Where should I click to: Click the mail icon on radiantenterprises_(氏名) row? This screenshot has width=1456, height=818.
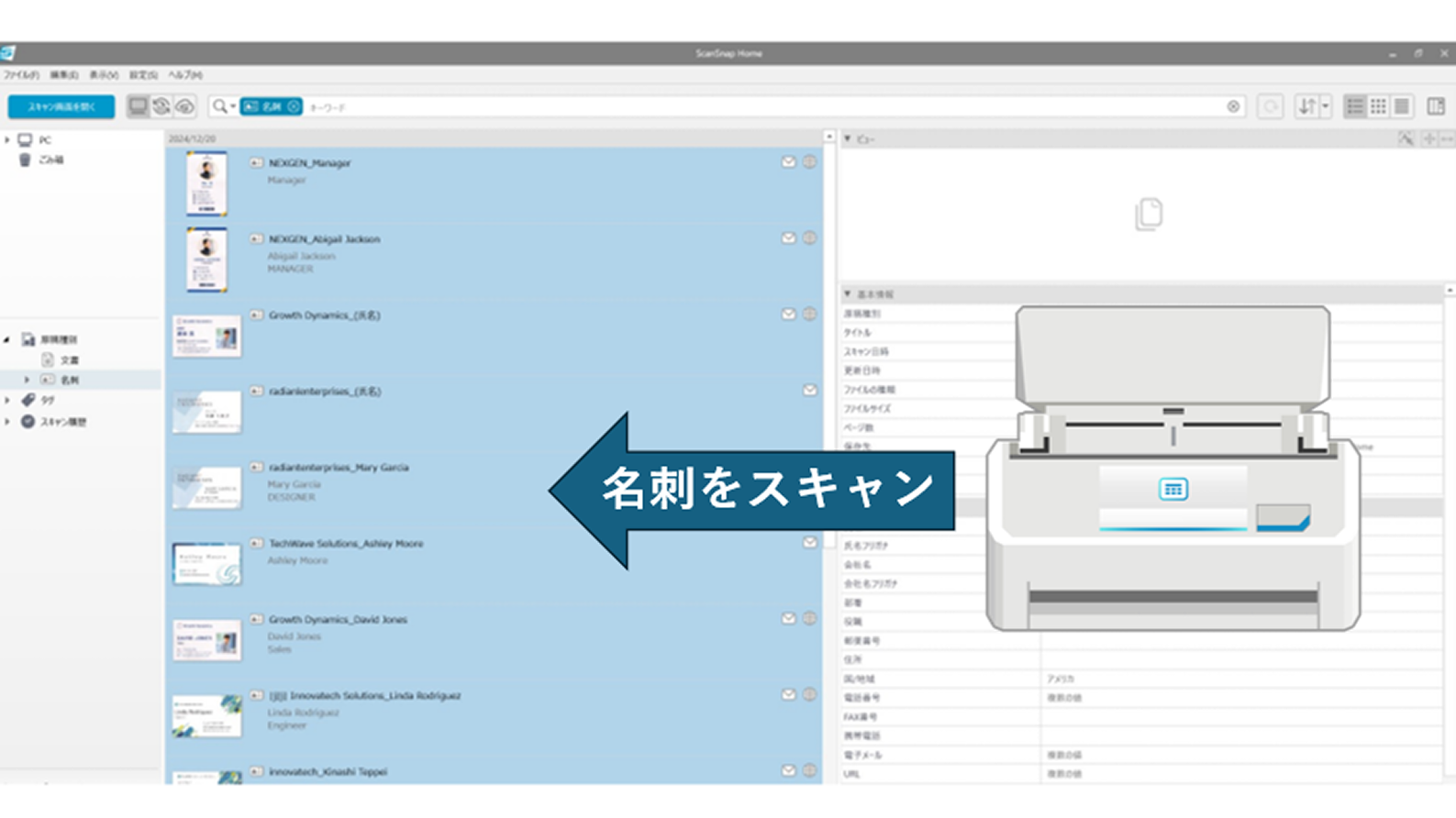click(809, 391)
